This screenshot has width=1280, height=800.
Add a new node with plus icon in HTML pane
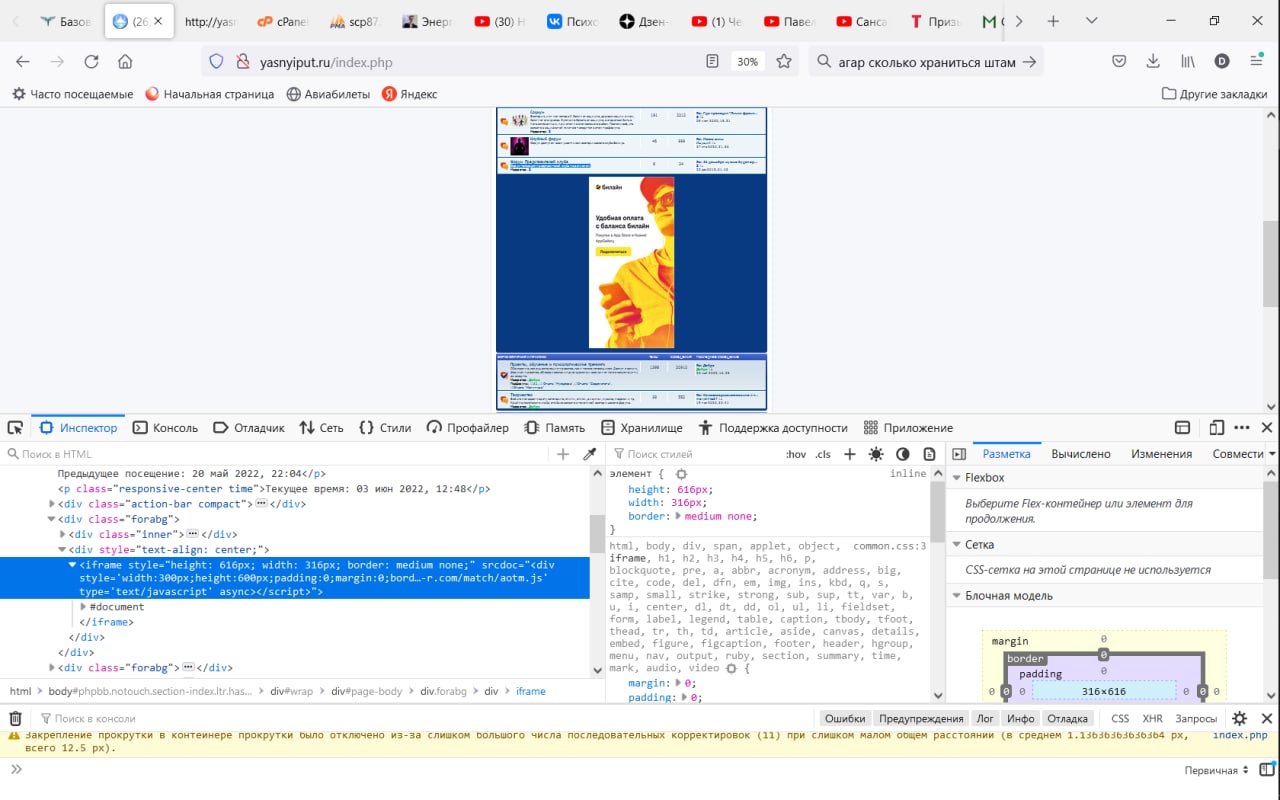pos(563,454)
